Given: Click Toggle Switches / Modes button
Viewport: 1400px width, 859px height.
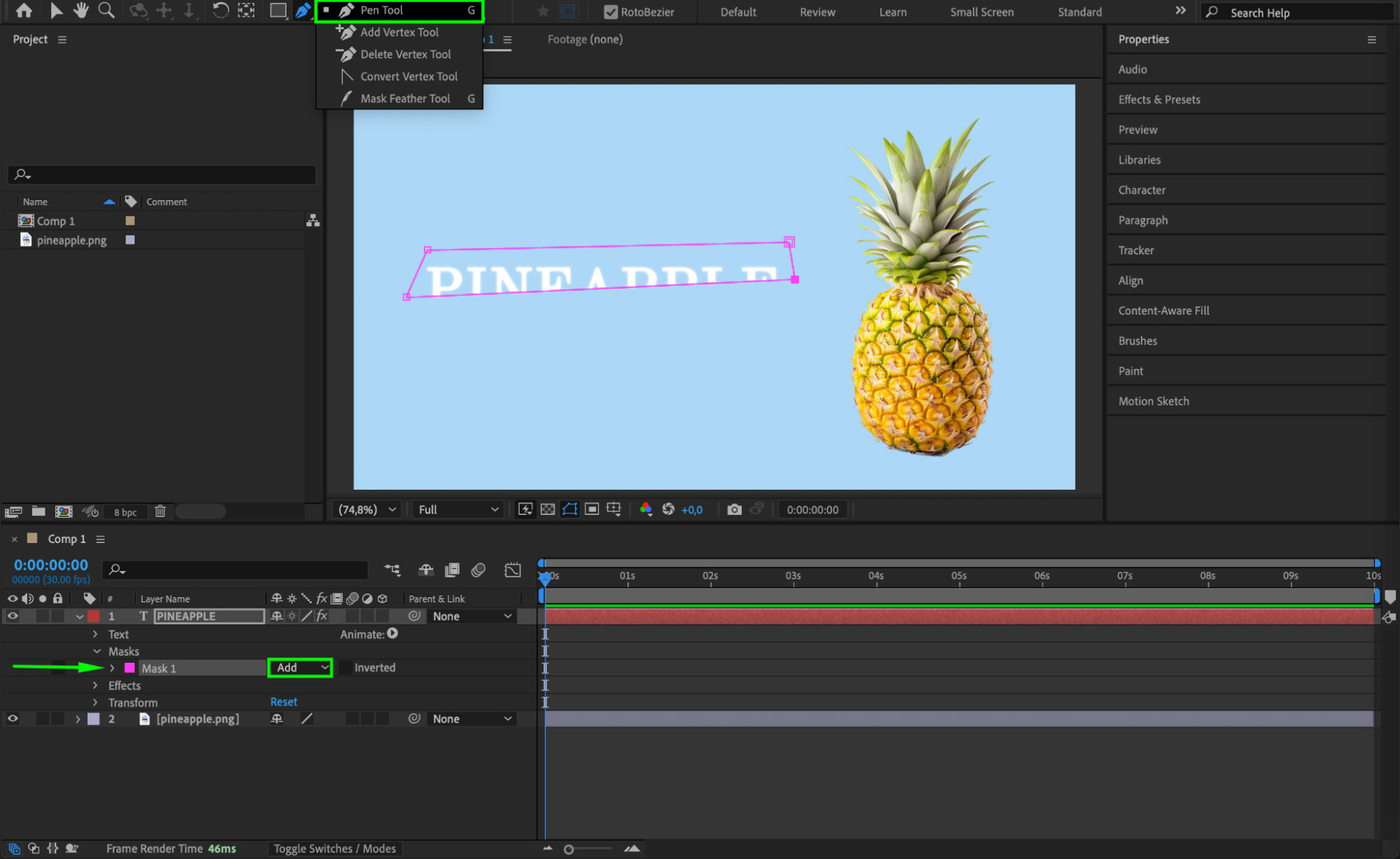Looking at the screenshot, I should (x=334, y=848).
